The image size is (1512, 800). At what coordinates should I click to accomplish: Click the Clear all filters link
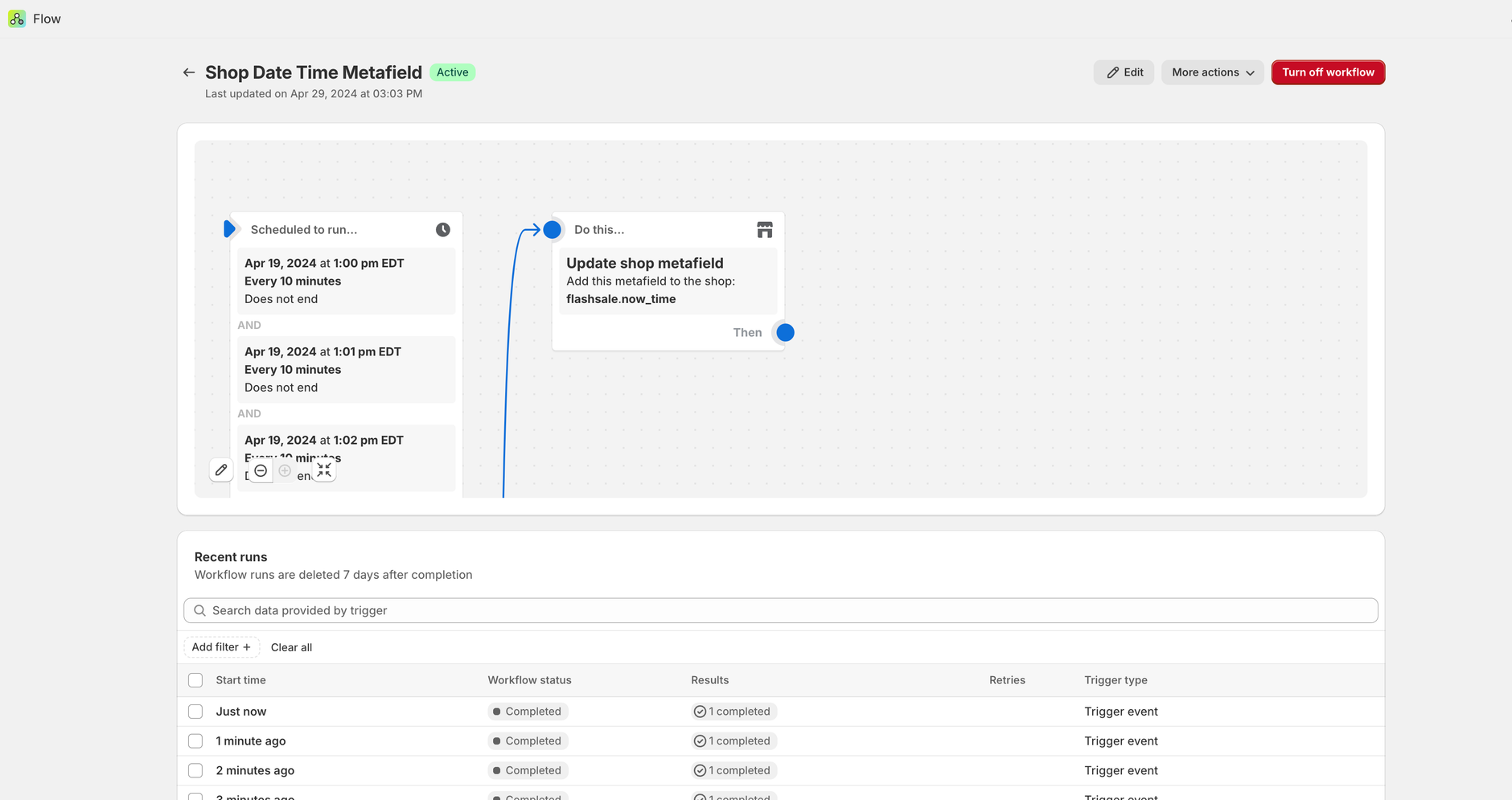tap(291, 647)
